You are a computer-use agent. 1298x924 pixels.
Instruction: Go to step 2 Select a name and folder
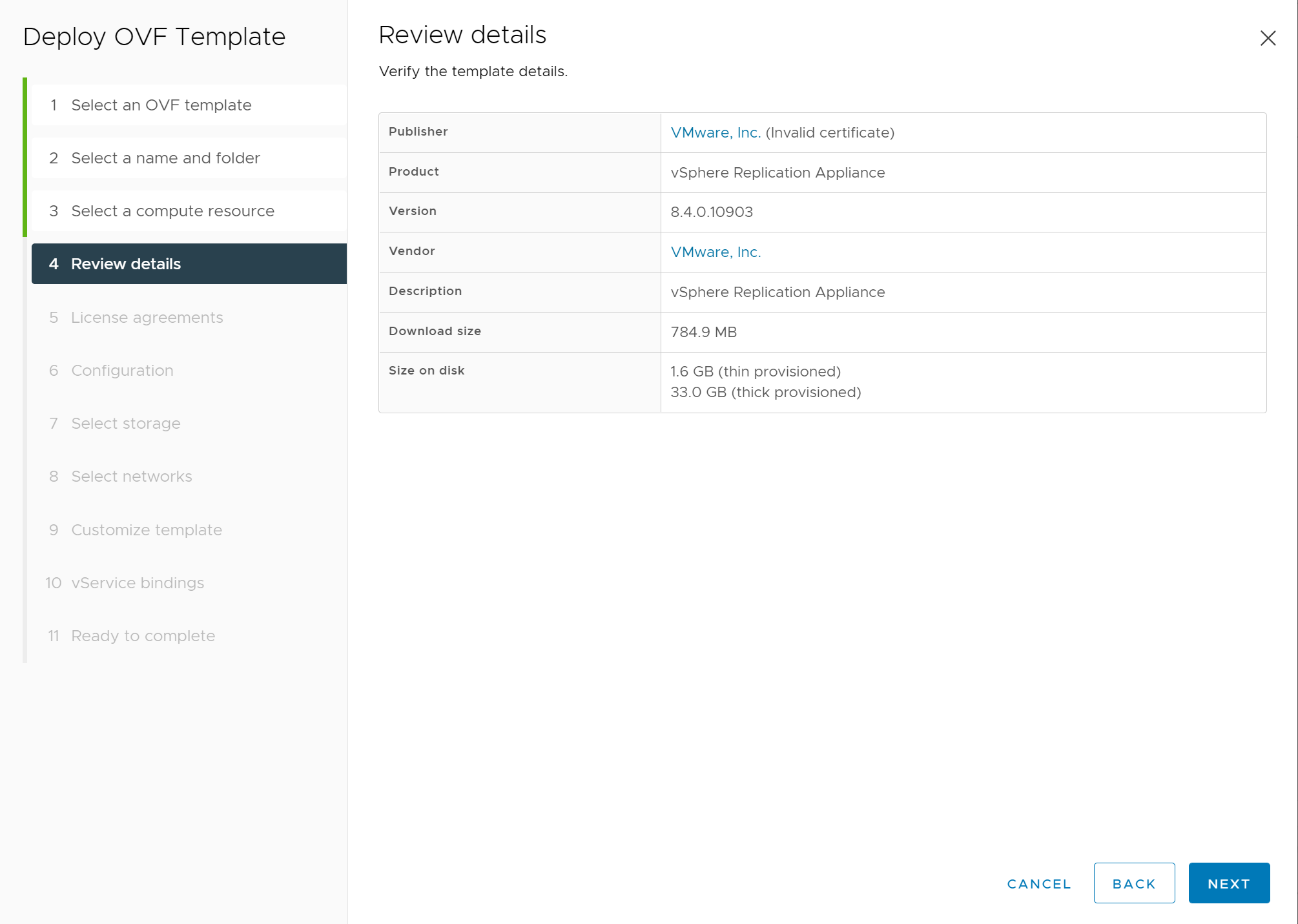(x=165, y=158)
